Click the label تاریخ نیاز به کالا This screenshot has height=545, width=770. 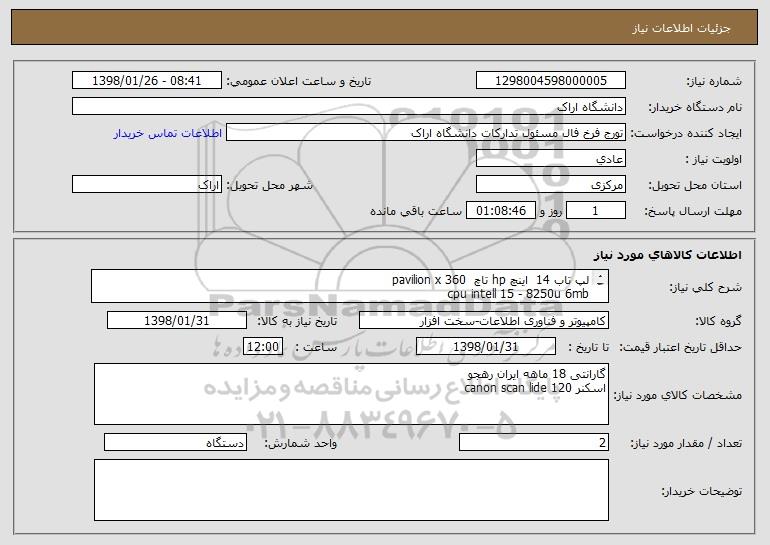[x=297, y=322]
